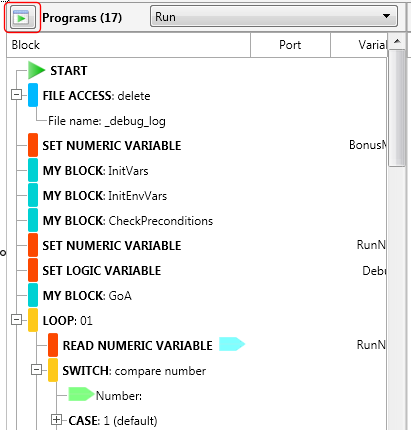Viewport: 411px width, 430px height.
Task: Select the MY BLOCK: InitVars label
Action: [96, 171]
